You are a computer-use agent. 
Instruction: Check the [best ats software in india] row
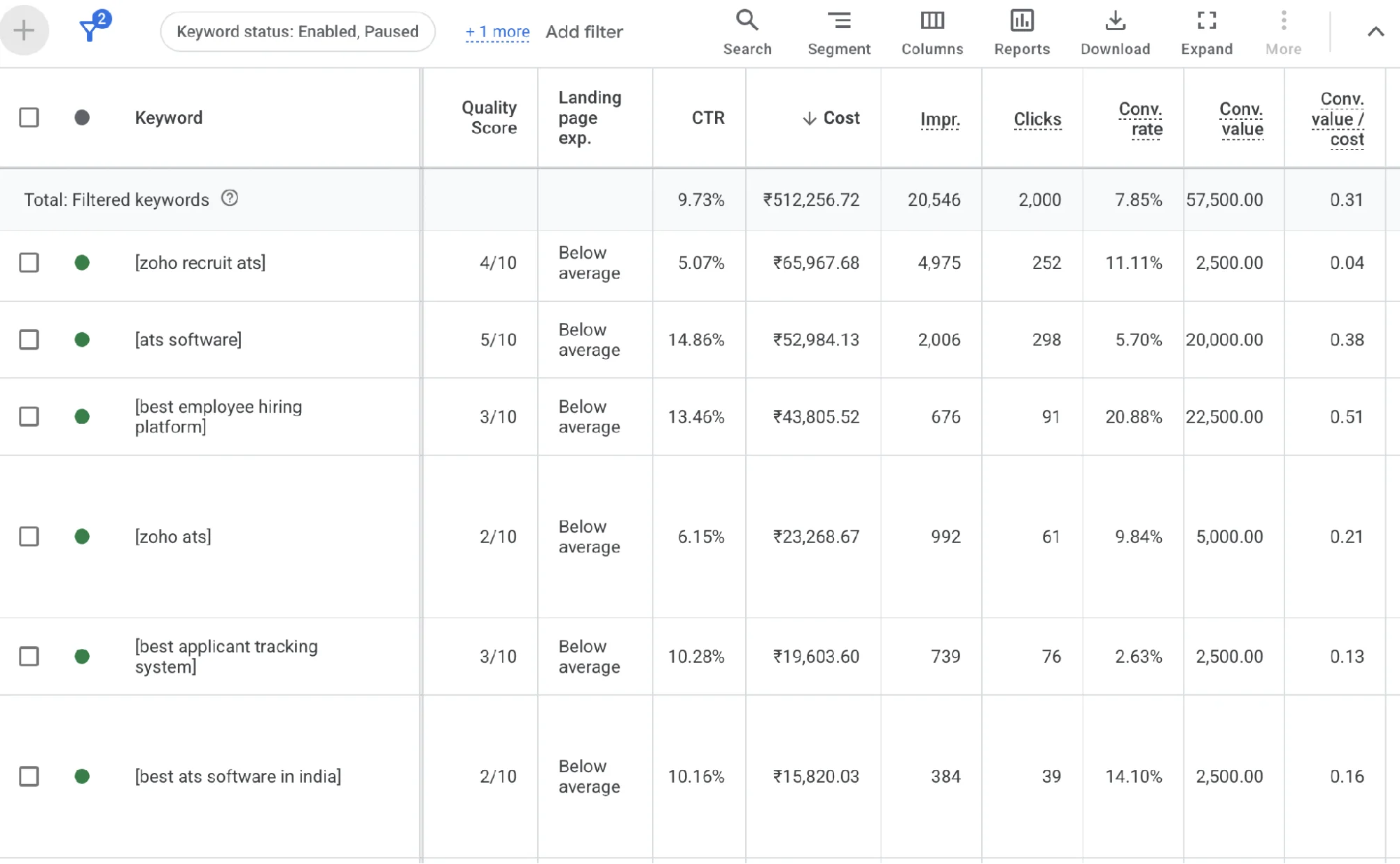(29, 776)
